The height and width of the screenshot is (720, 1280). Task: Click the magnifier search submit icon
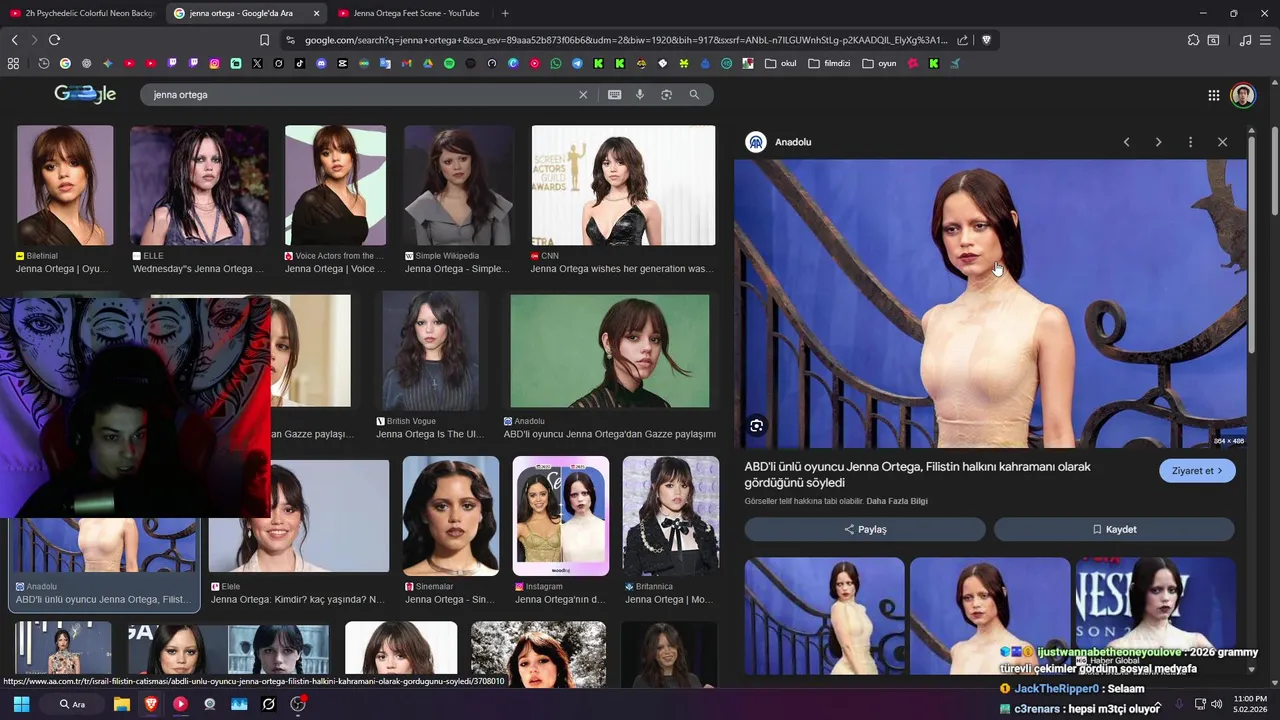tap(694, 95)
